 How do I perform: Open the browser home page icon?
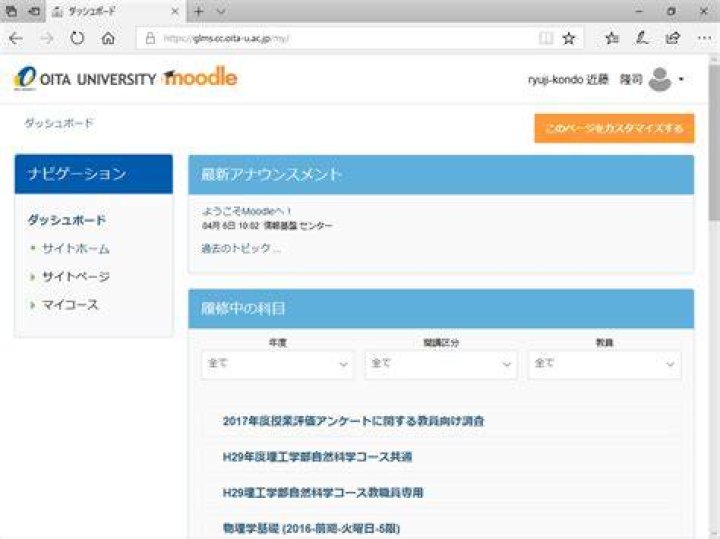(108, 38)
